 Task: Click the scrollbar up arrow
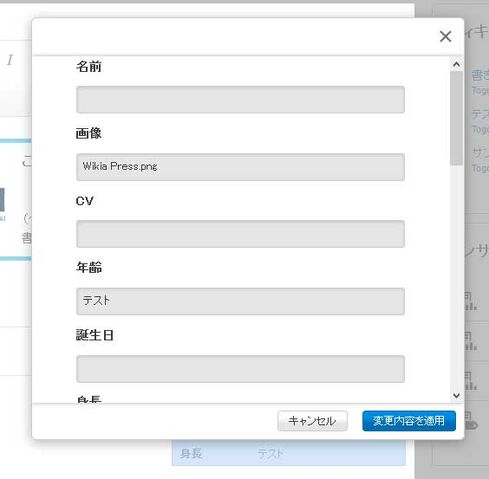pyautogui.click(x=456, y=64)
